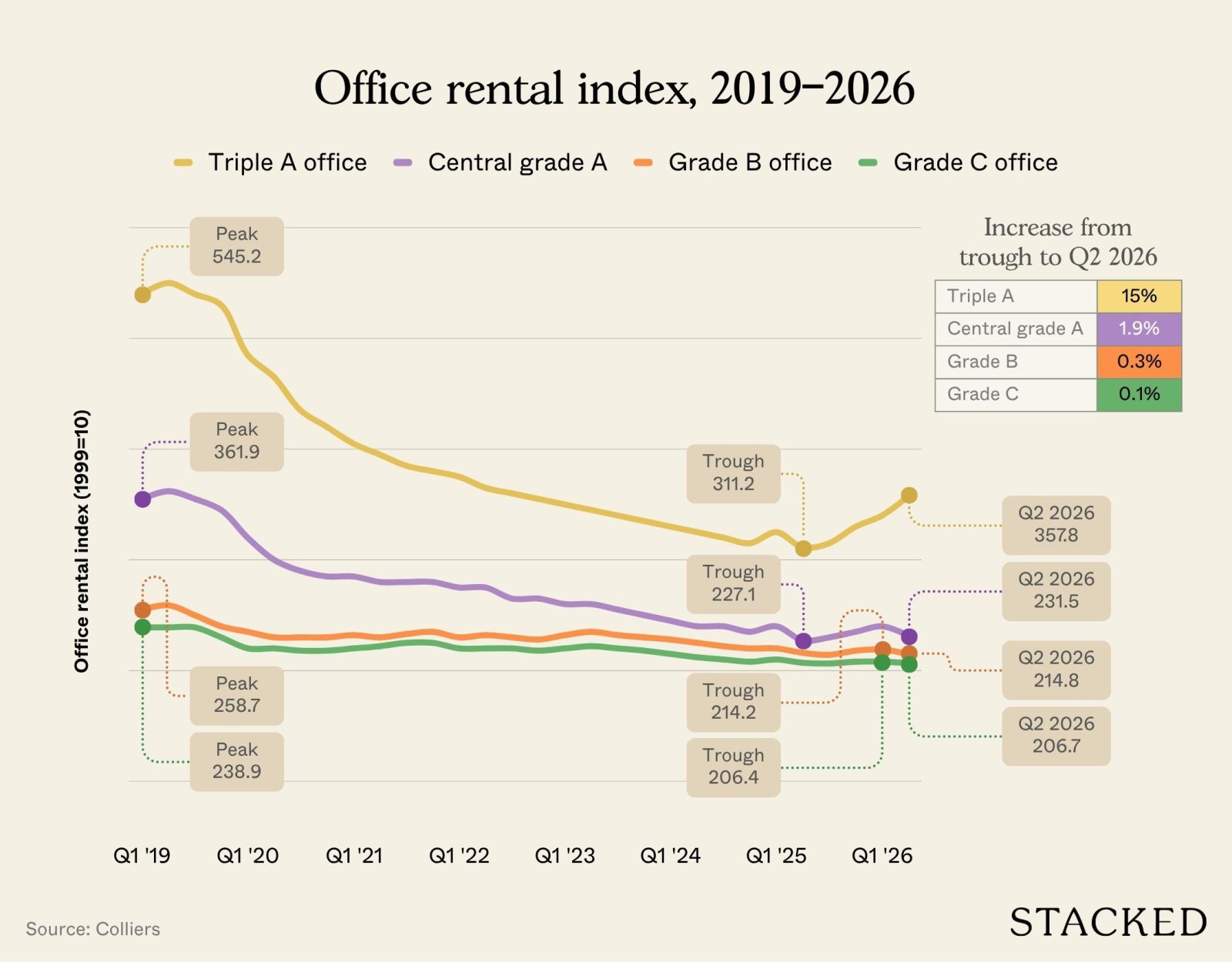Click the yellow Q2 2026 end data point
1232x962 pixels.
[909, 496]
